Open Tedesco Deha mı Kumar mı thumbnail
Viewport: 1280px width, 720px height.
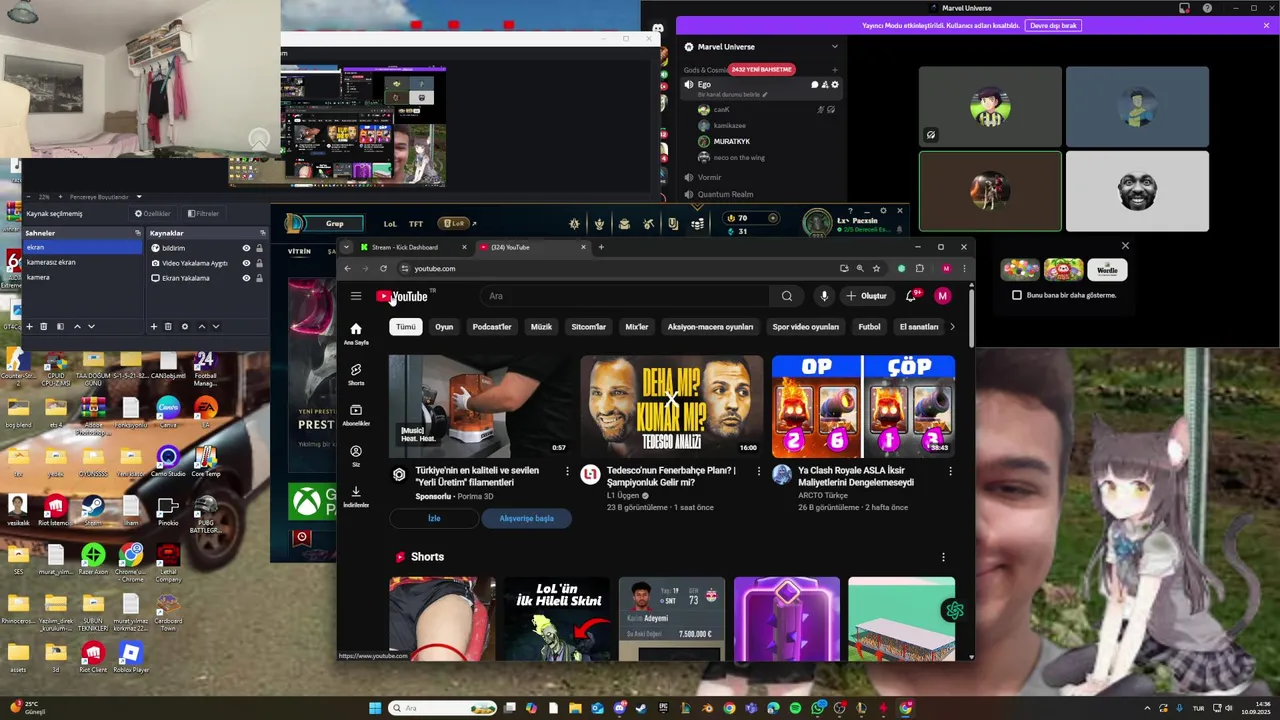point(671,405)
